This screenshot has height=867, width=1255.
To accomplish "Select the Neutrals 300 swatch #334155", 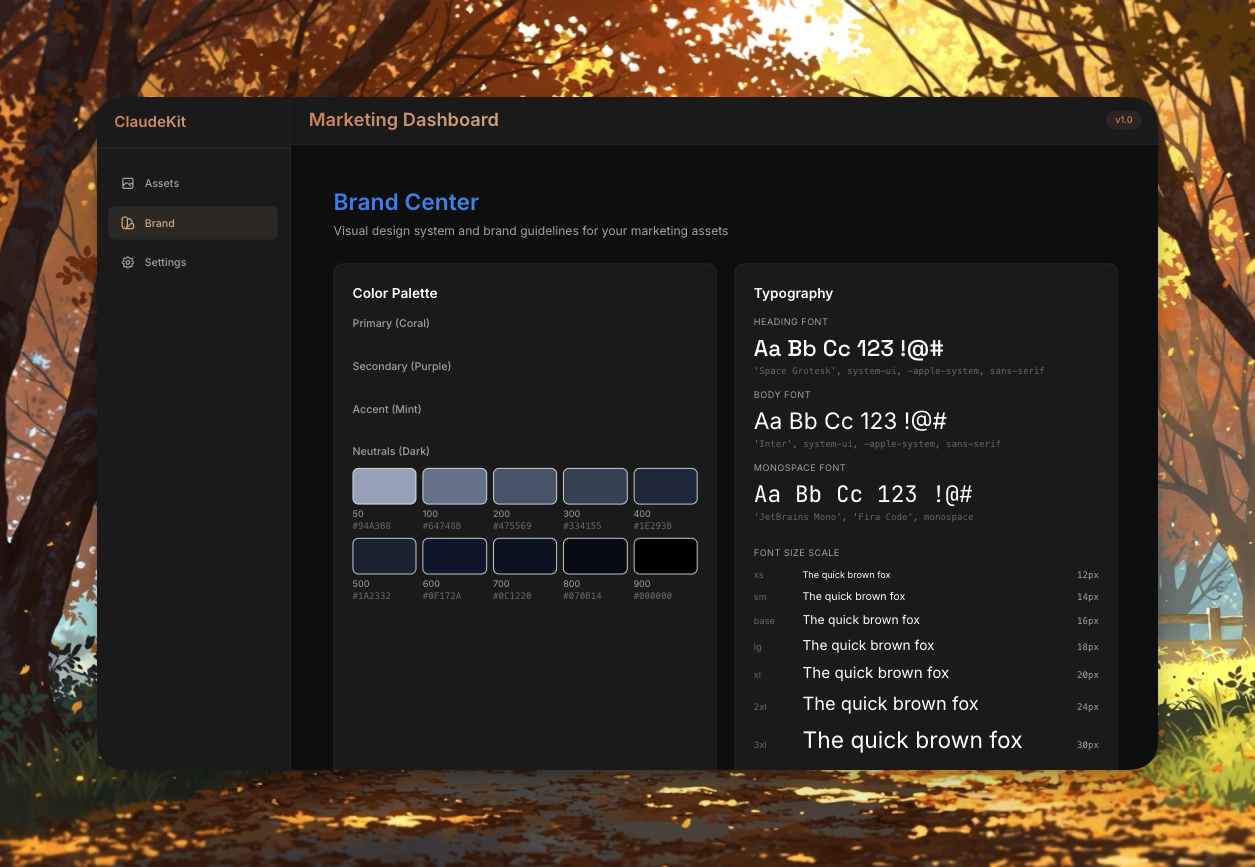I will tap(595, 486).
